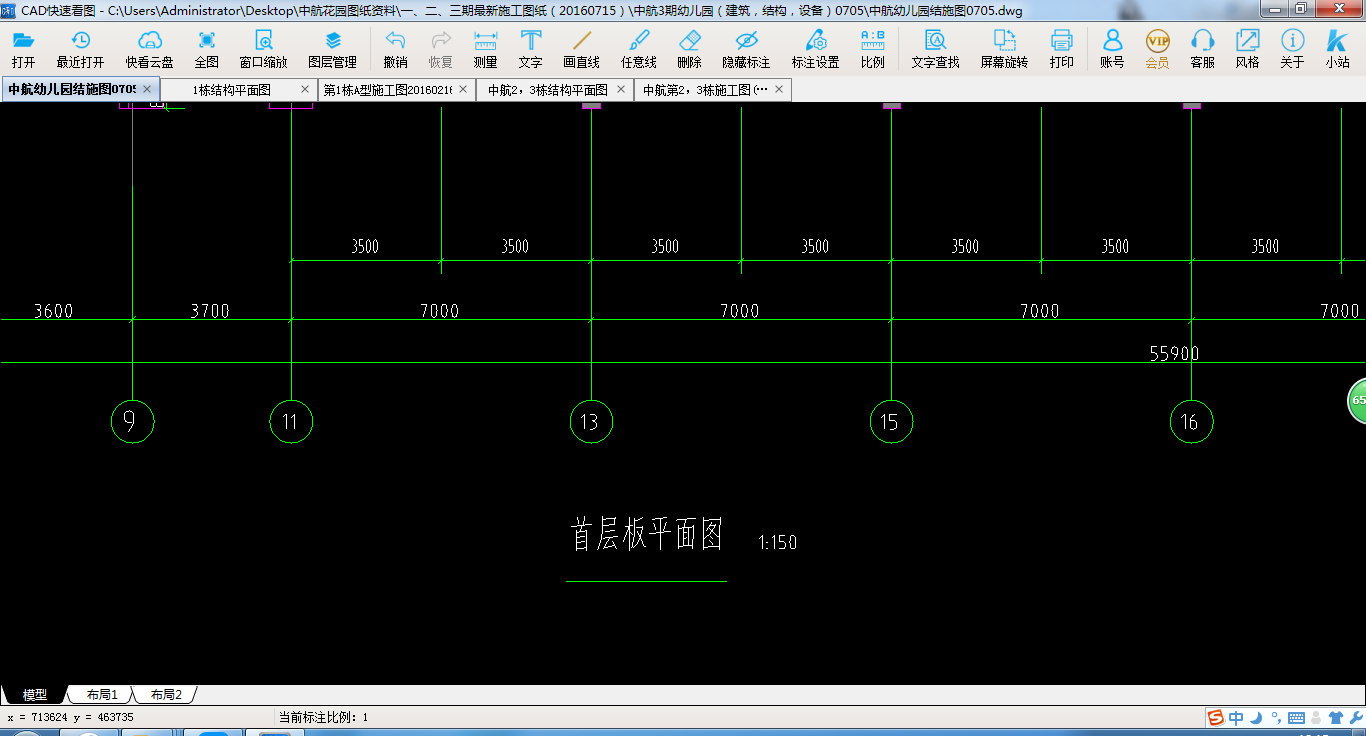Close the 第1栋A型施工图 tab
The height and width of the screenshot is (736, 1366).
(463, 89)
